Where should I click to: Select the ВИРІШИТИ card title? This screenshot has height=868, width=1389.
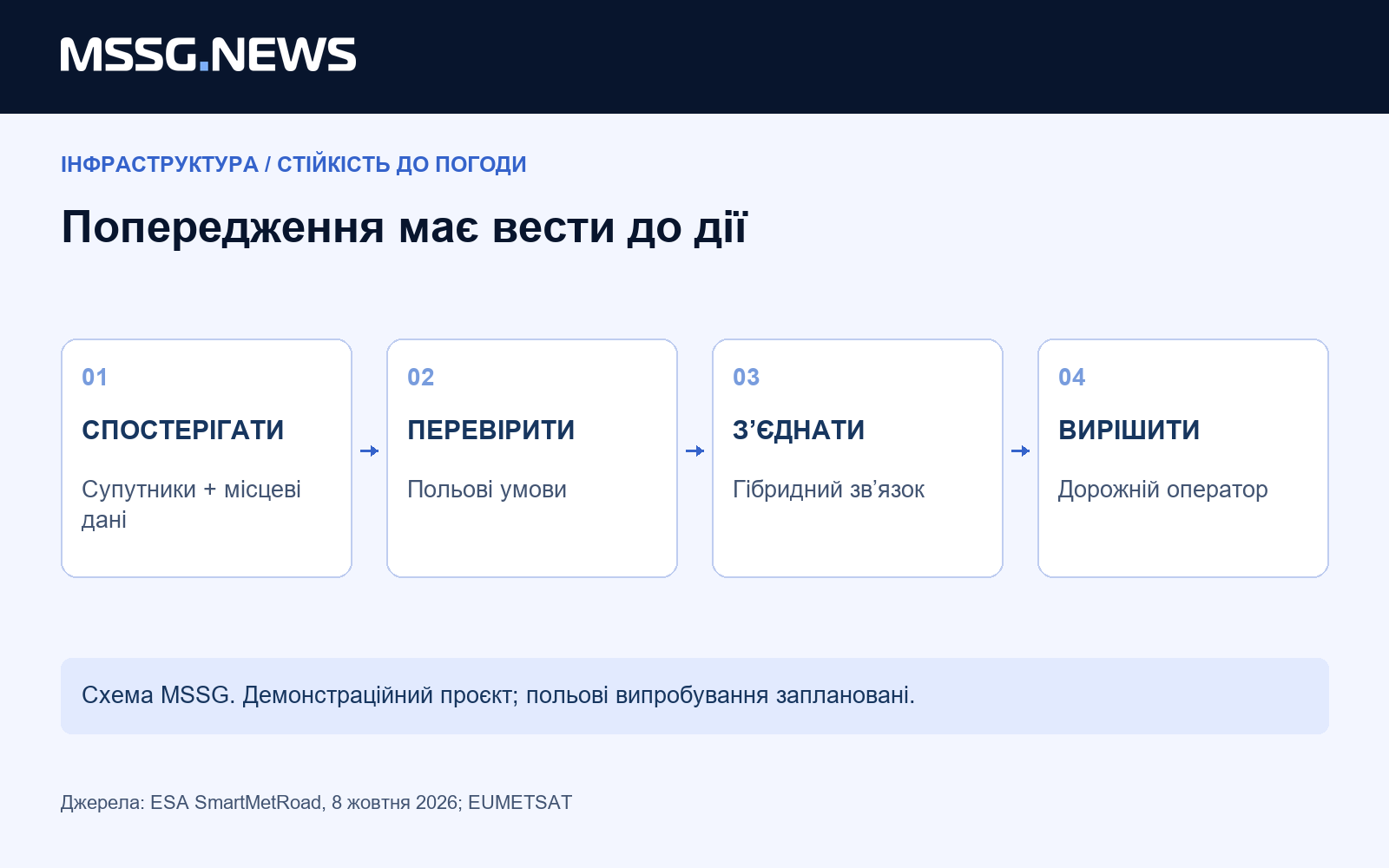1129,430
